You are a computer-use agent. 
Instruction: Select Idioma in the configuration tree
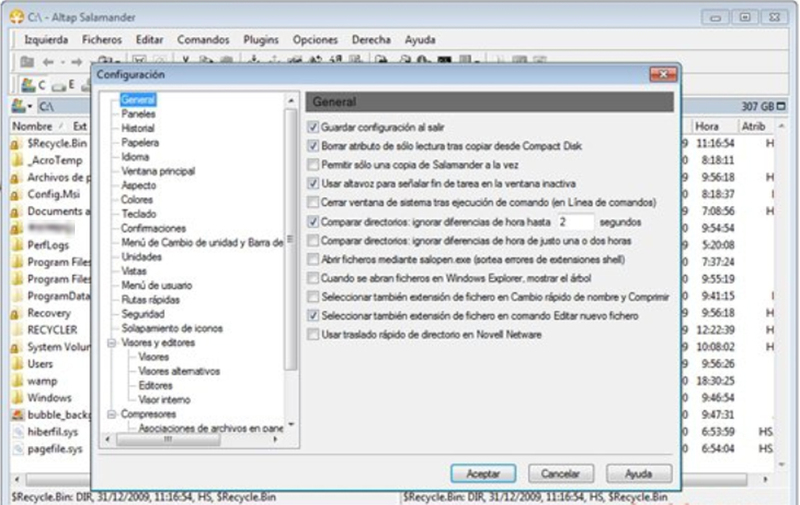135,157
